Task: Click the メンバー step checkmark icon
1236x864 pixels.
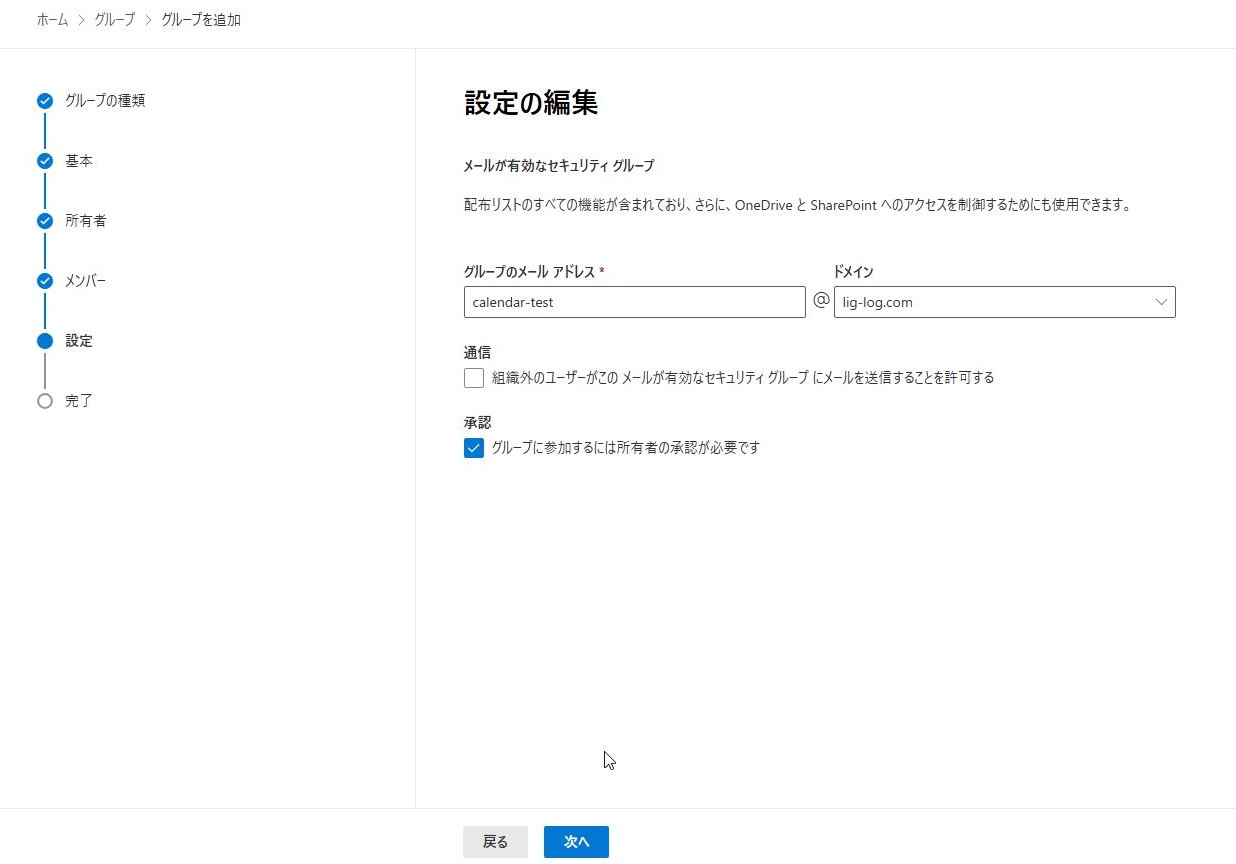Action: tap(44, 281)
